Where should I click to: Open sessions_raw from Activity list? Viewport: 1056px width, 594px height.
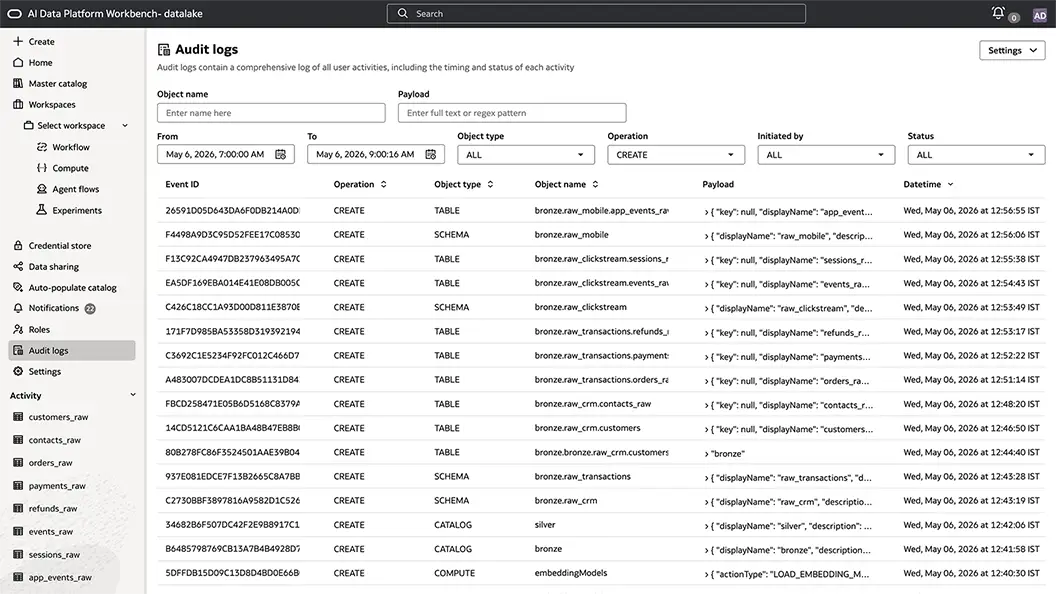54,554
